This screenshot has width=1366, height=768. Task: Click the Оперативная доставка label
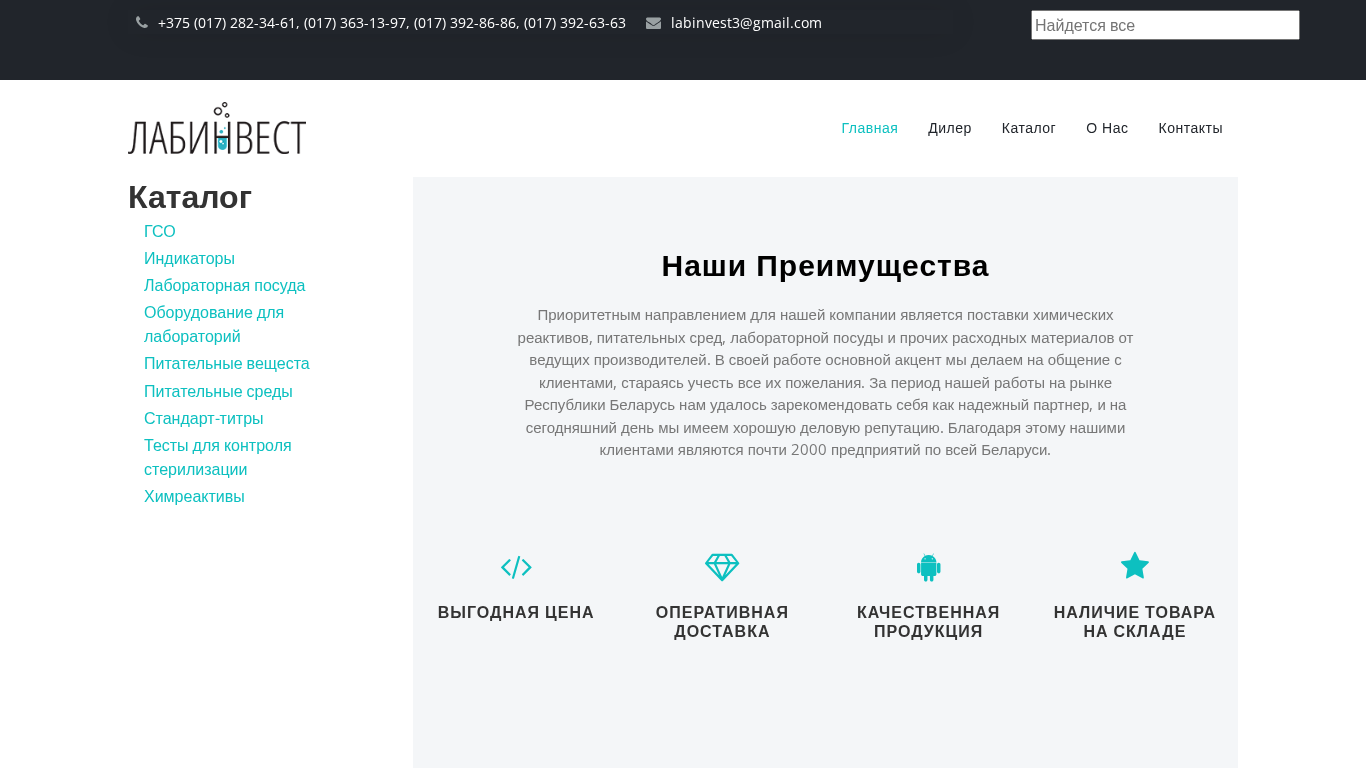tap(722, 622)
